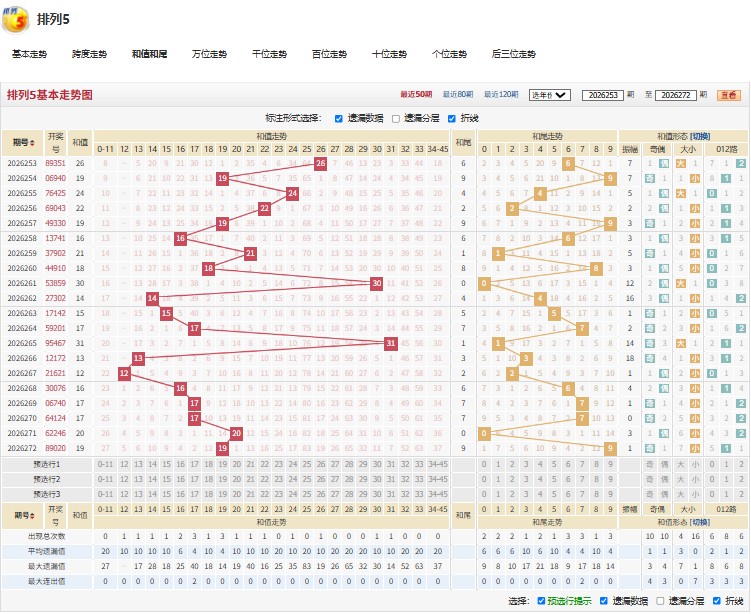Switch to 和值和尾 tab
This screenshot has height=614, width=751.
(x=149, y=54)
